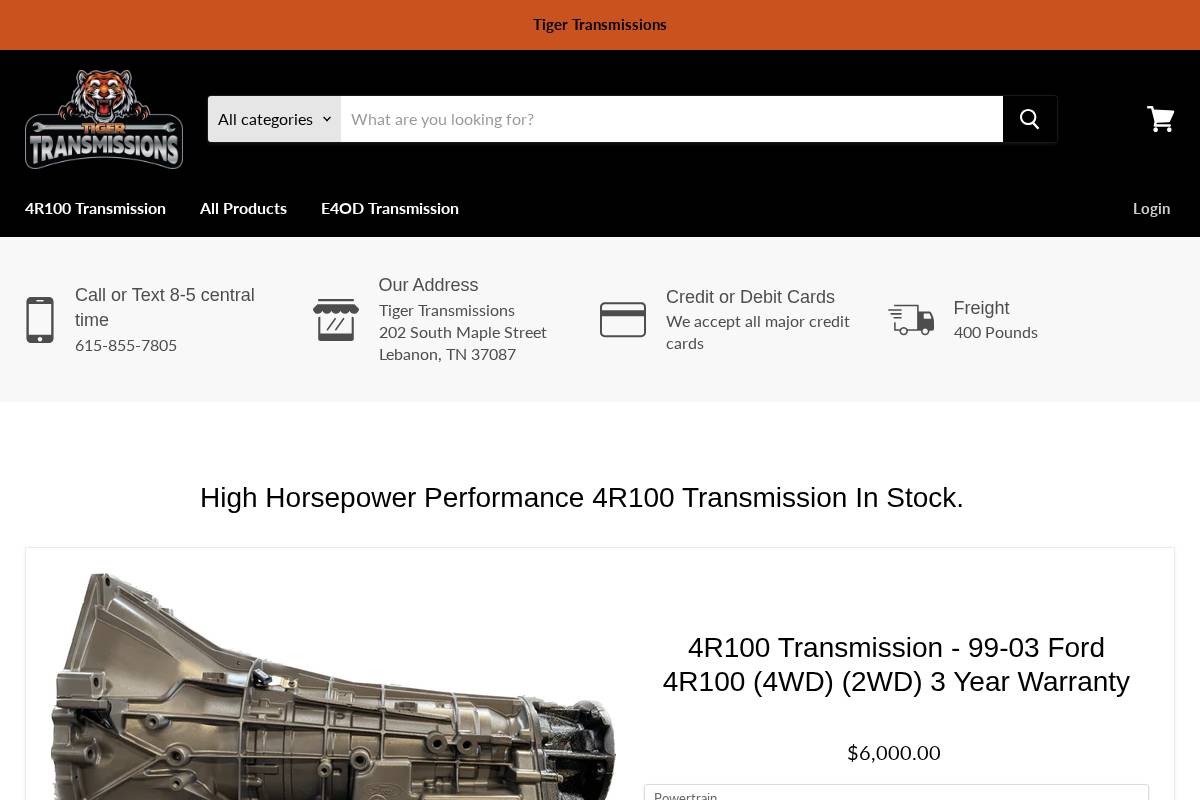Viewport: 1200px width, 800px height.
Task: Click the 4R100 transmission product photo
Action: pyautogui.click(x=333, y=690)
